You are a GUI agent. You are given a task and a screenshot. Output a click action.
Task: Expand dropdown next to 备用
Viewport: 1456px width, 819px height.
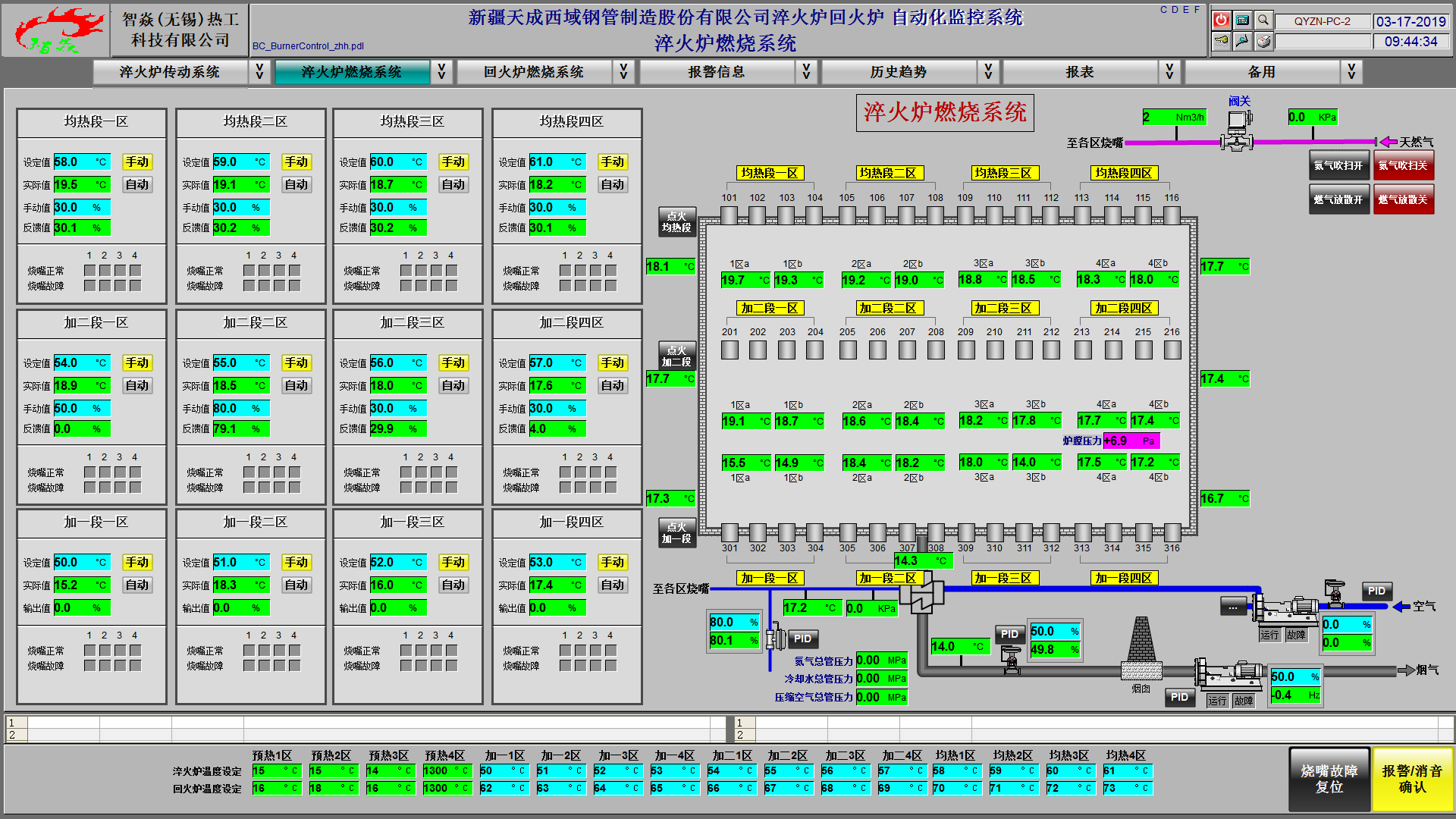1351,72
